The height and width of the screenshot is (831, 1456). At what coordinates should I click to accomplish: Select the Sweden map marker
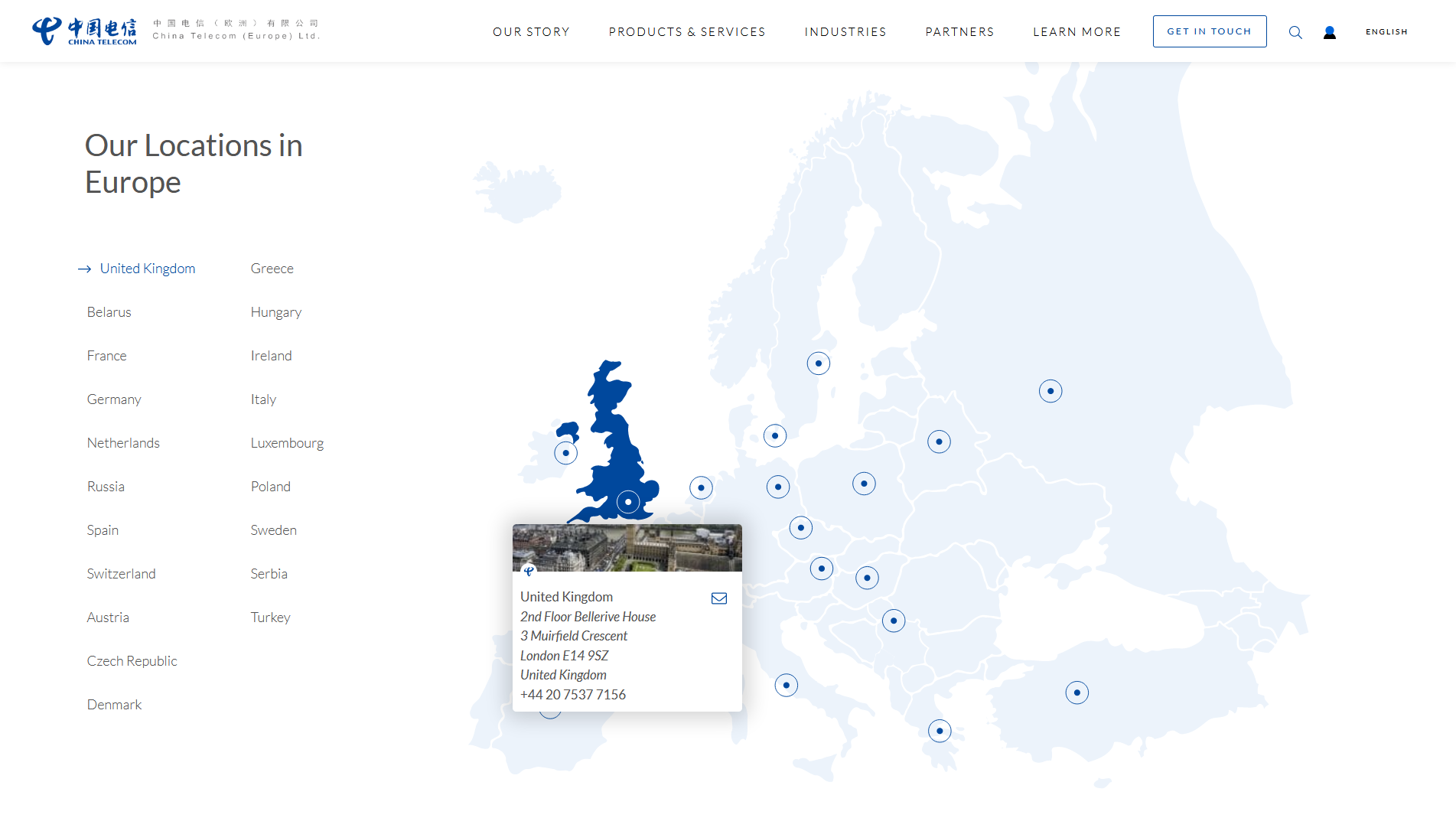[x=818, y=363]
